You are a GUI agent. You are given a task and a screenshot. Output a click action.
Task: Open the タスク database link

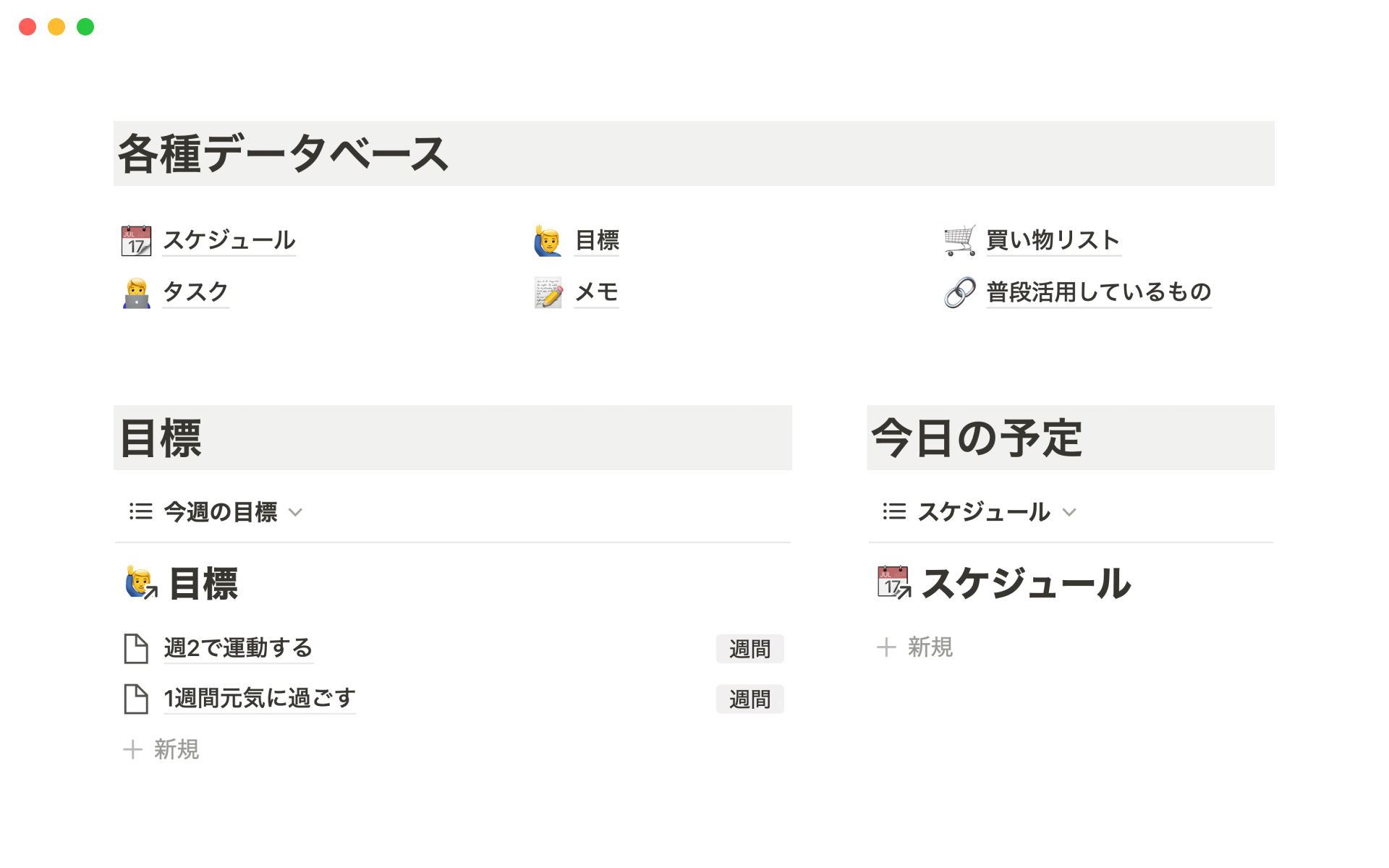tap(195, 292)
